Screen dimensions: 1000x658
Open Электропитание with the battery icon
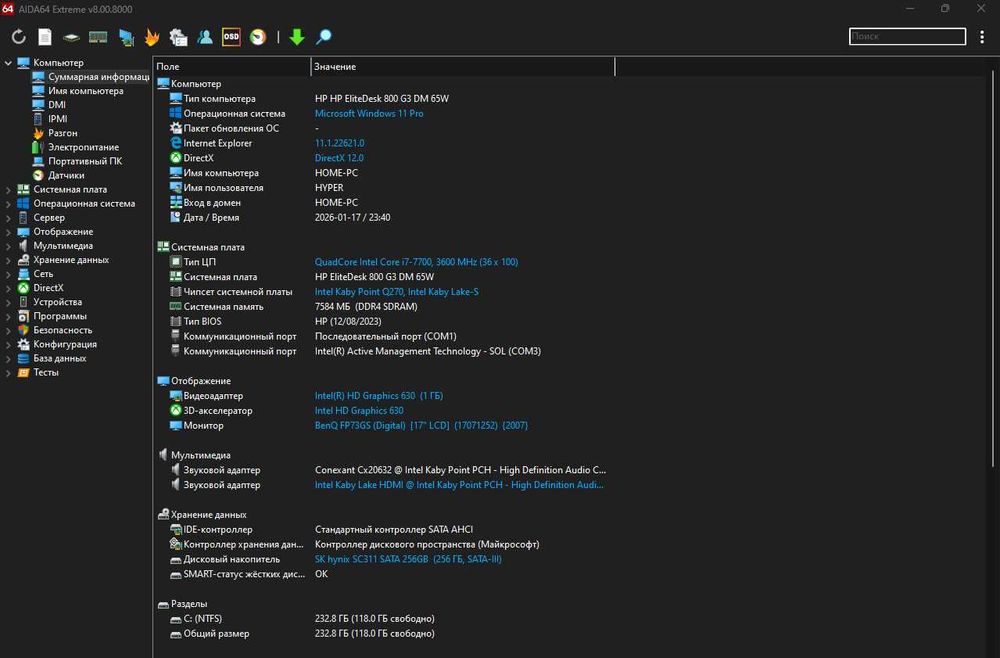[x=76, y=147]
